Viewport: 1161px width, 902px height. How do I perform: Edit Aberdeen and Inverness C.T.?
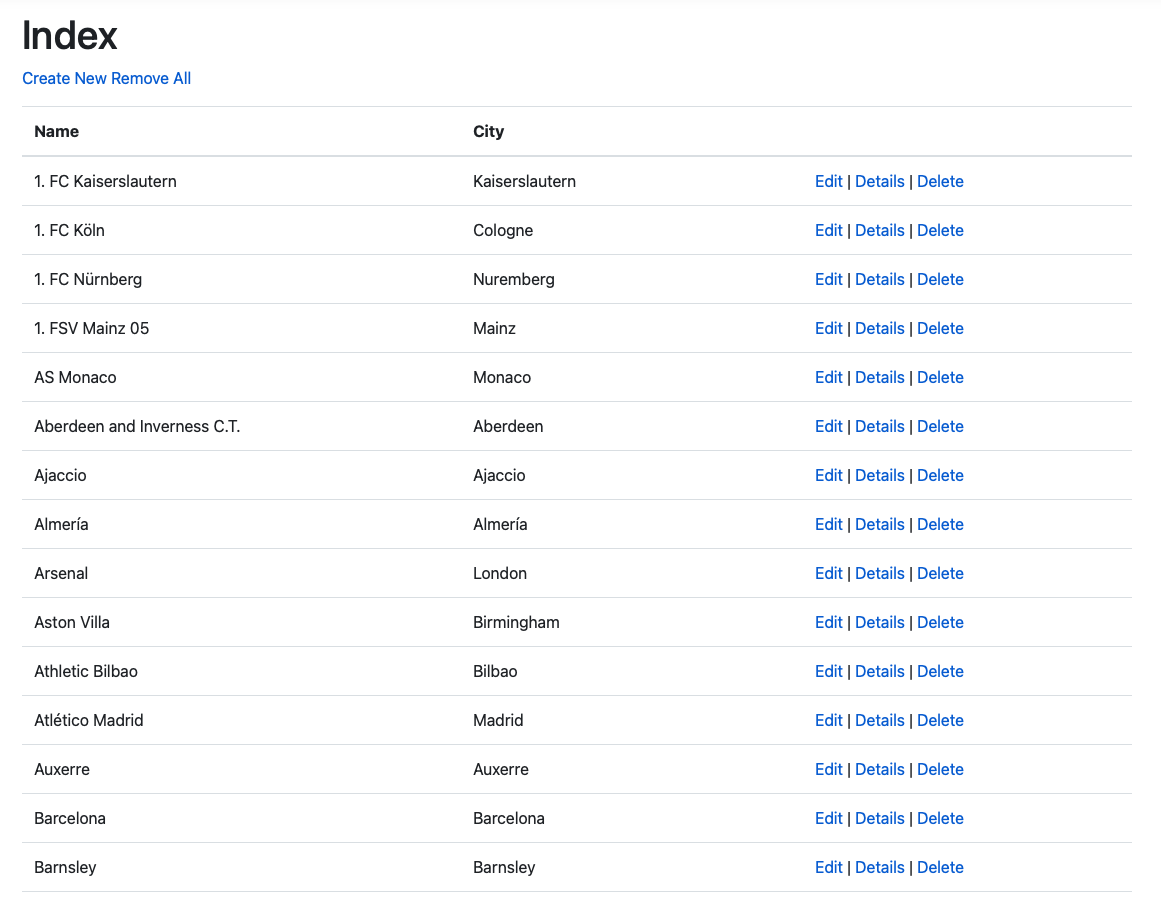pyautogui.click(x=829, y=427)
